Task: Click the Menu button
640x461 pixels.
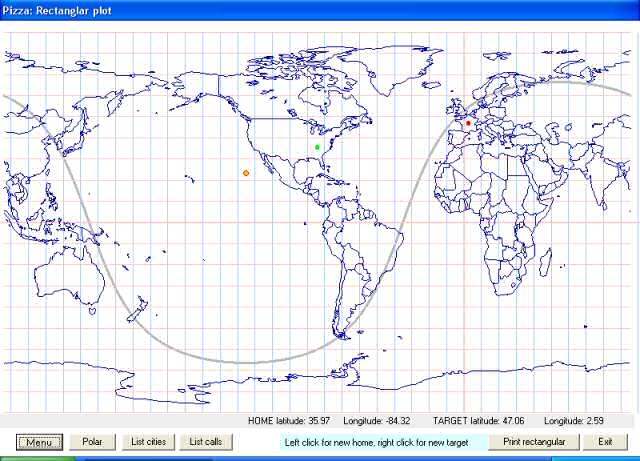Action: [x=39, y=442]
